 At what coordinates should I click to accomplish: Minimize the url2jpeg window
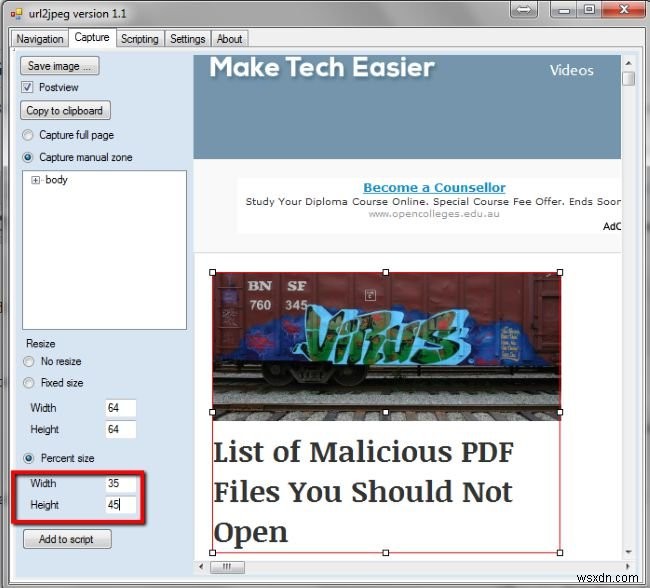pyautogui.click(x=564, y=10)
